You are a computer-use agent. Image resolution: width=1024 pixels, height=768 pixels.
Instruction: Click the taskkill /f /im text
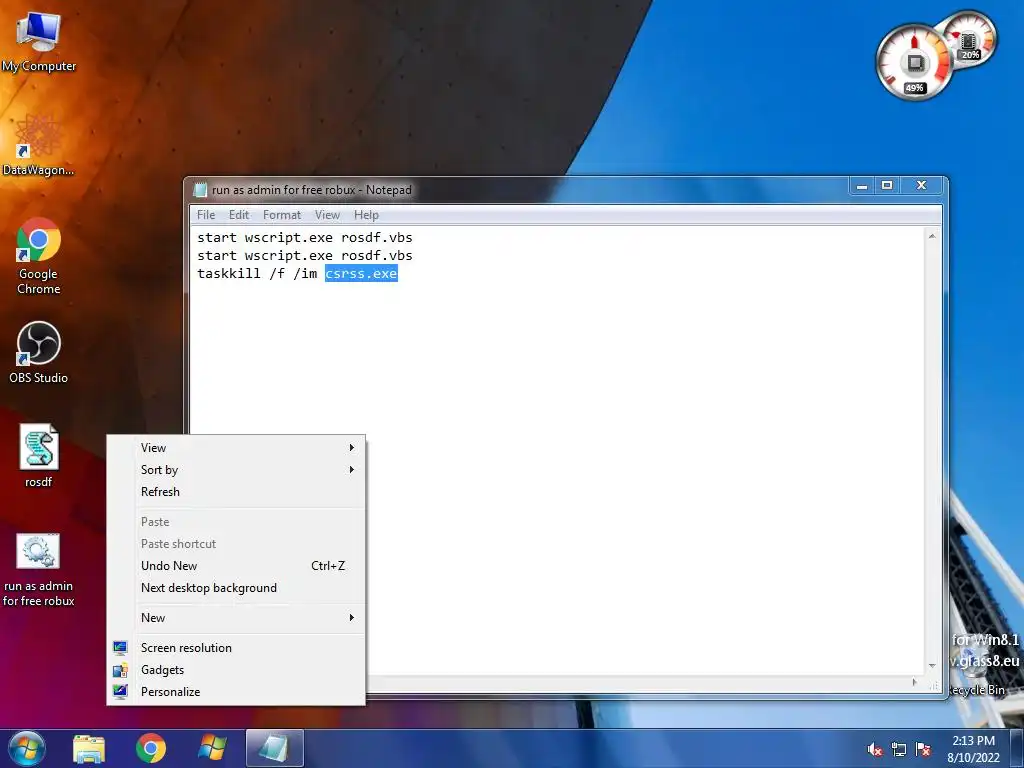coord(257,274)
